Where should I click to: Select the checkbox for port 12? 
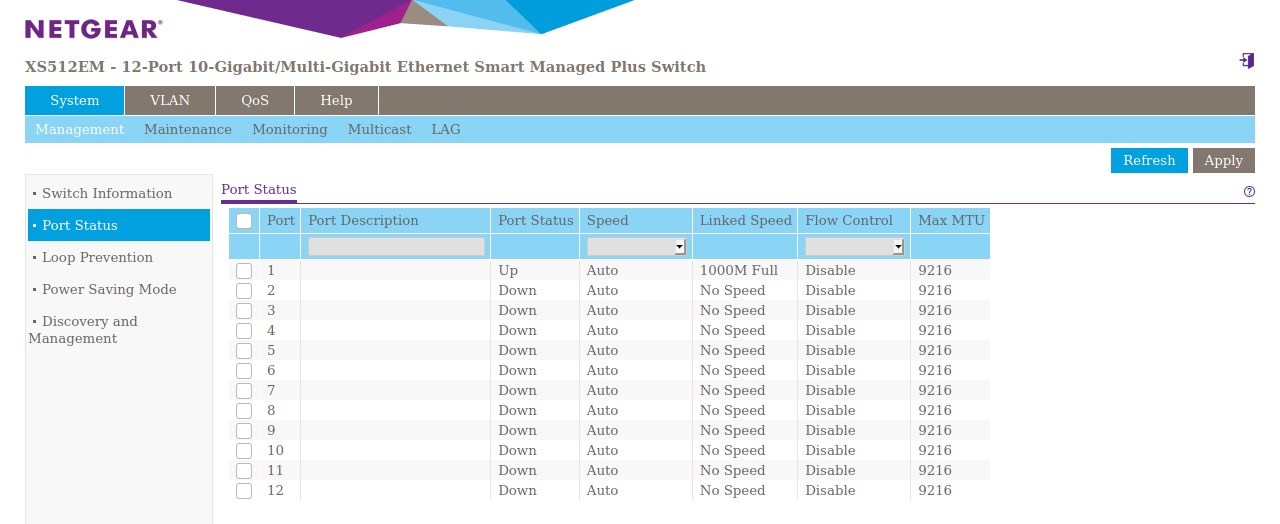[244, 491]
